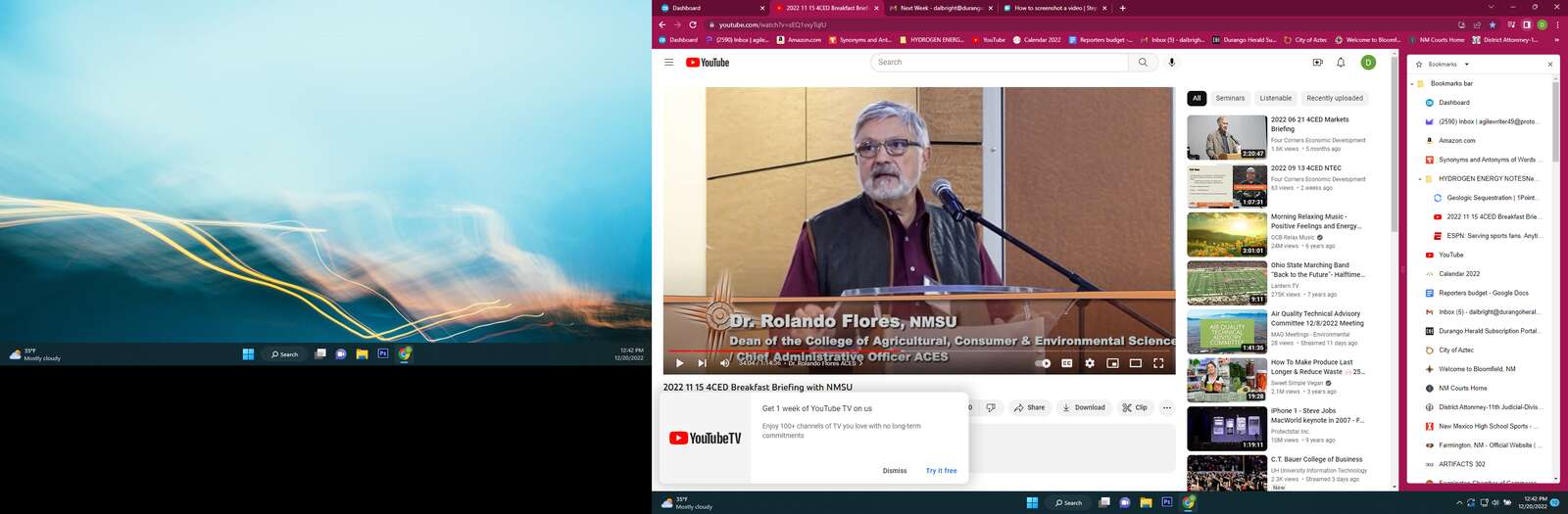The image size is (1568, 514).
Task: Open the video player settings gear
Action: click(x=1089, y=363)
